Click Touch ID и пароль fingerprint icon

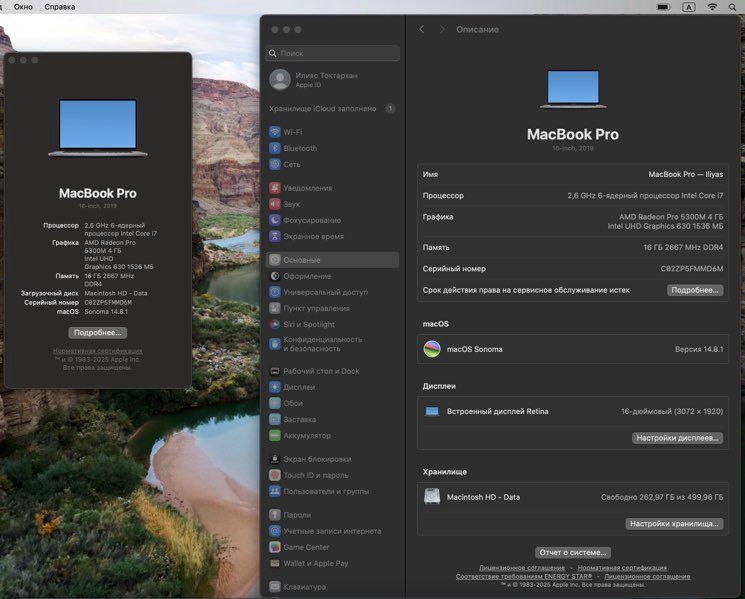[x=275, y=475]
